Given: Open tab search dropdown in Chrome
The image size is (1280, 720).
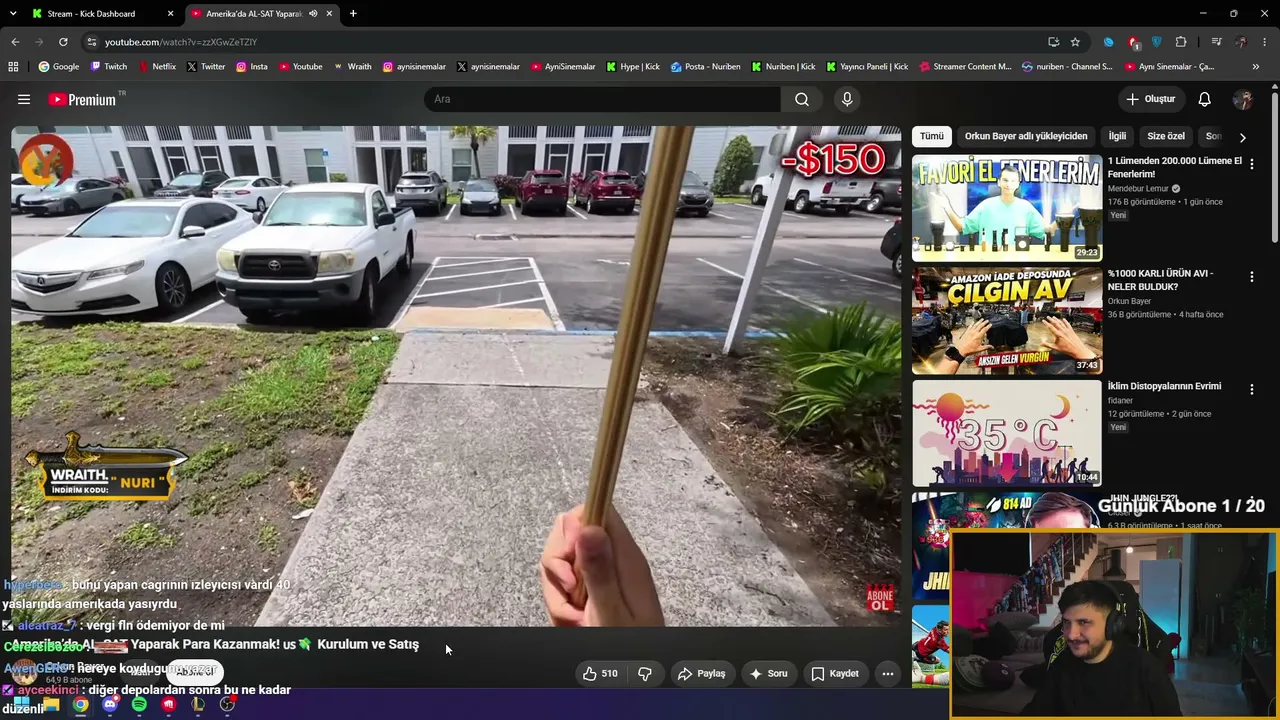Looking at the screenshot, I should coord(12,14).
